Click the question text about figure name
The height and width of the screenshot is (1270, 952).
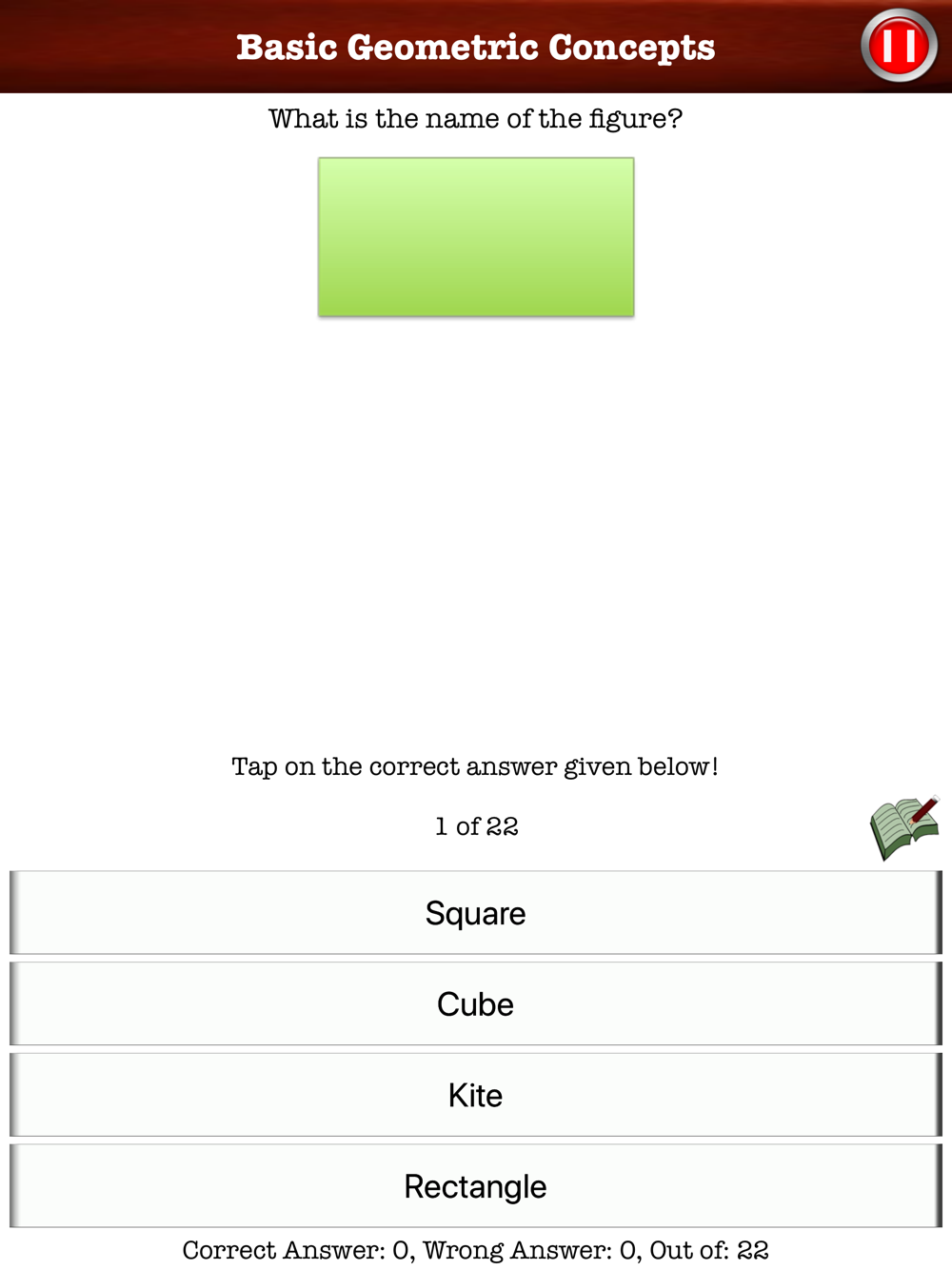click(476, 119)
